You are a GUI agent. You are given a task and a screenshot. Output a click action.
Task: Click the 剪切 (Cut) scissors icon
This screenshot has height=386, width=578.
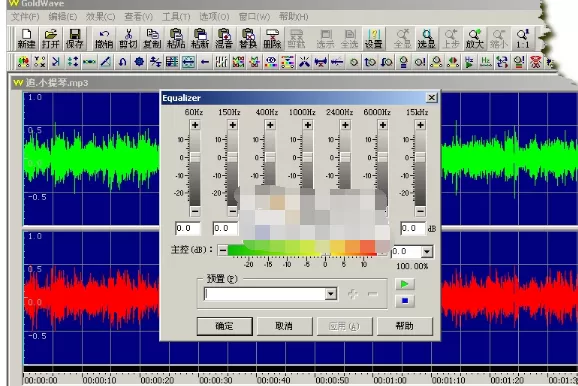[128, 39]
